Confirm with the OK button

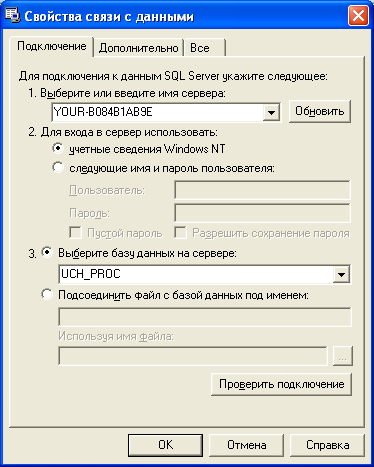coord(165,445)
